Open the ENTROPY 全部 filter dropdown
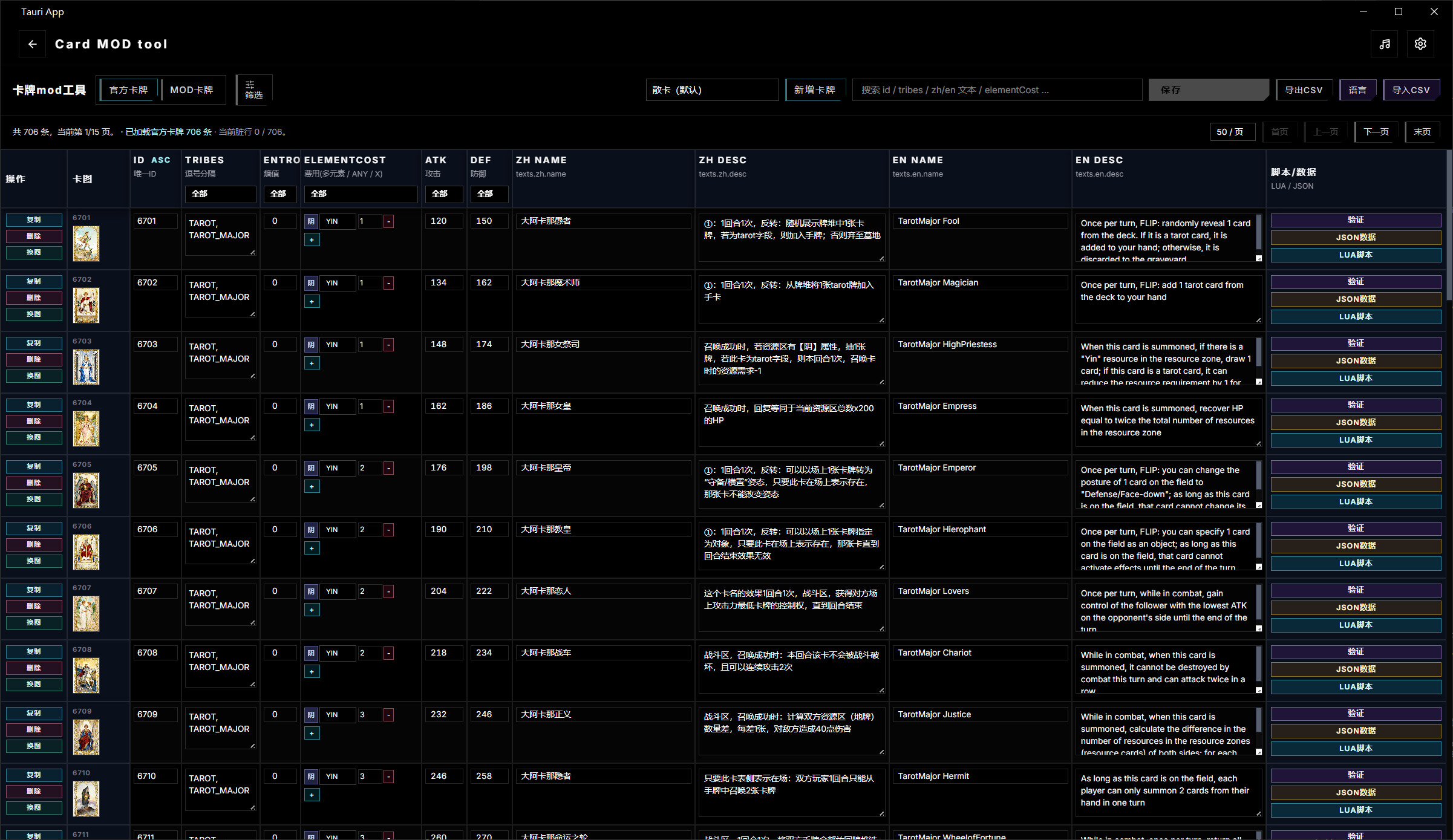1453x840 pixels. pyautogui.click(x=280, y=194)
